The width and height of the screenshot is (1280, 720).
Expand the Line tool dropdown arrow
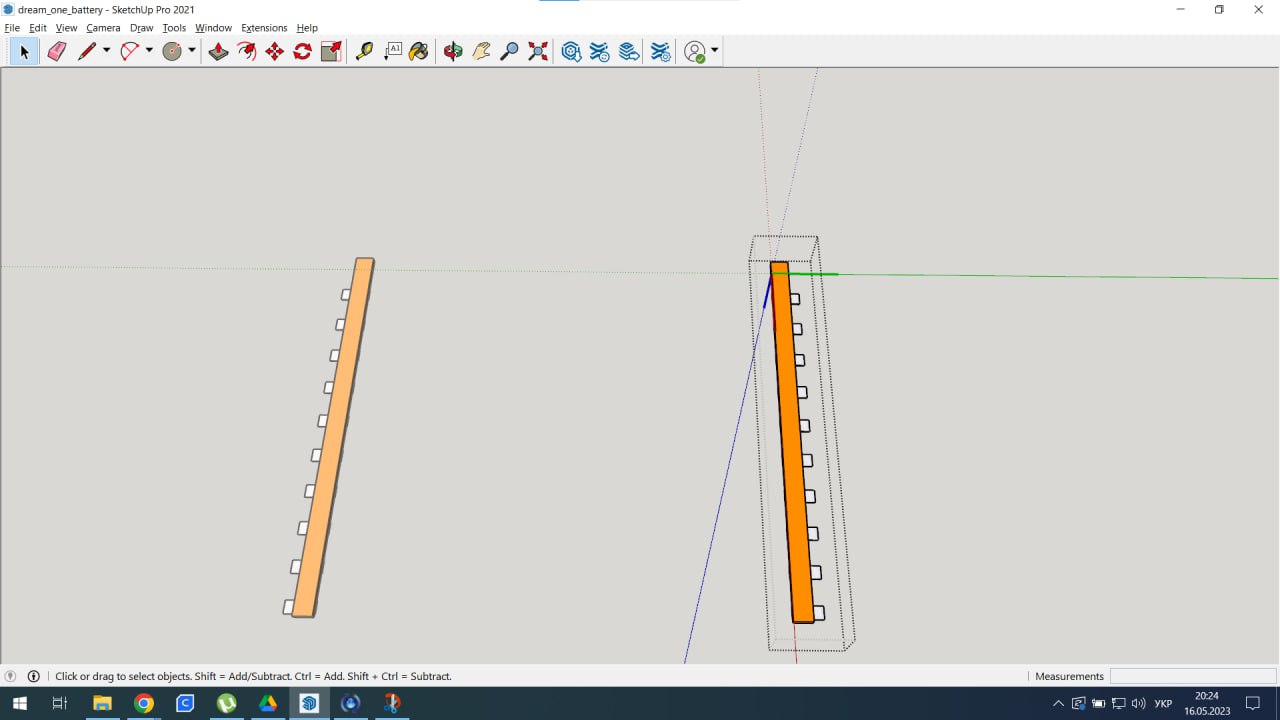tap(106, 51)
